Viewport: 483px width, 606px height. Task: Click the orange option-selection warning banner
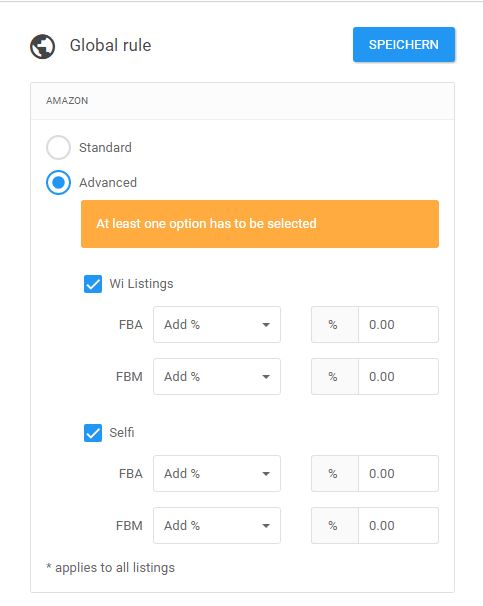click(260, 224)
